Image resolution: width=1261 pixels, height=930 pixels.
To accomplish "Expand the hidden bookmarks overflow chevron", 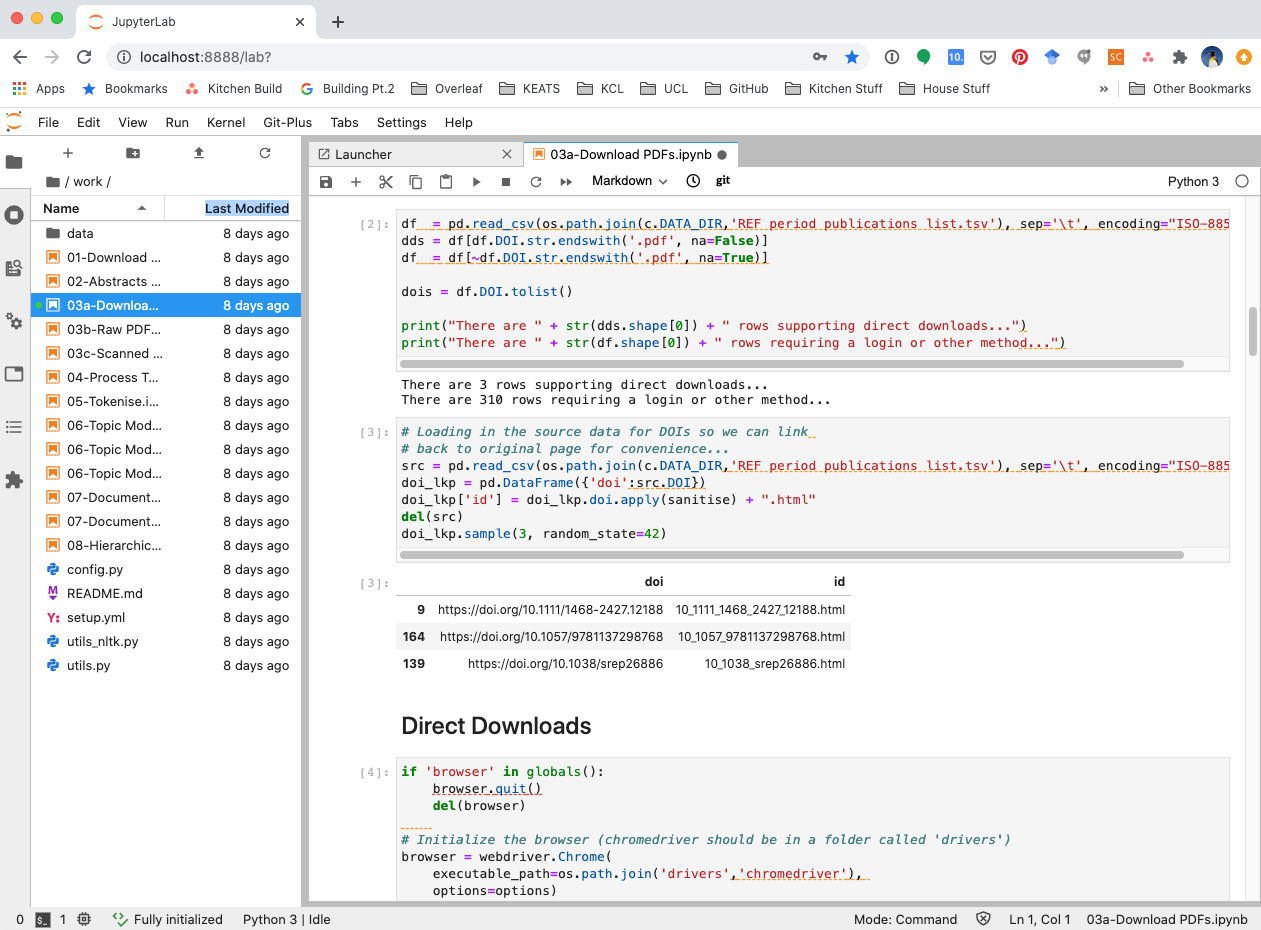I will click(1103, 88).
